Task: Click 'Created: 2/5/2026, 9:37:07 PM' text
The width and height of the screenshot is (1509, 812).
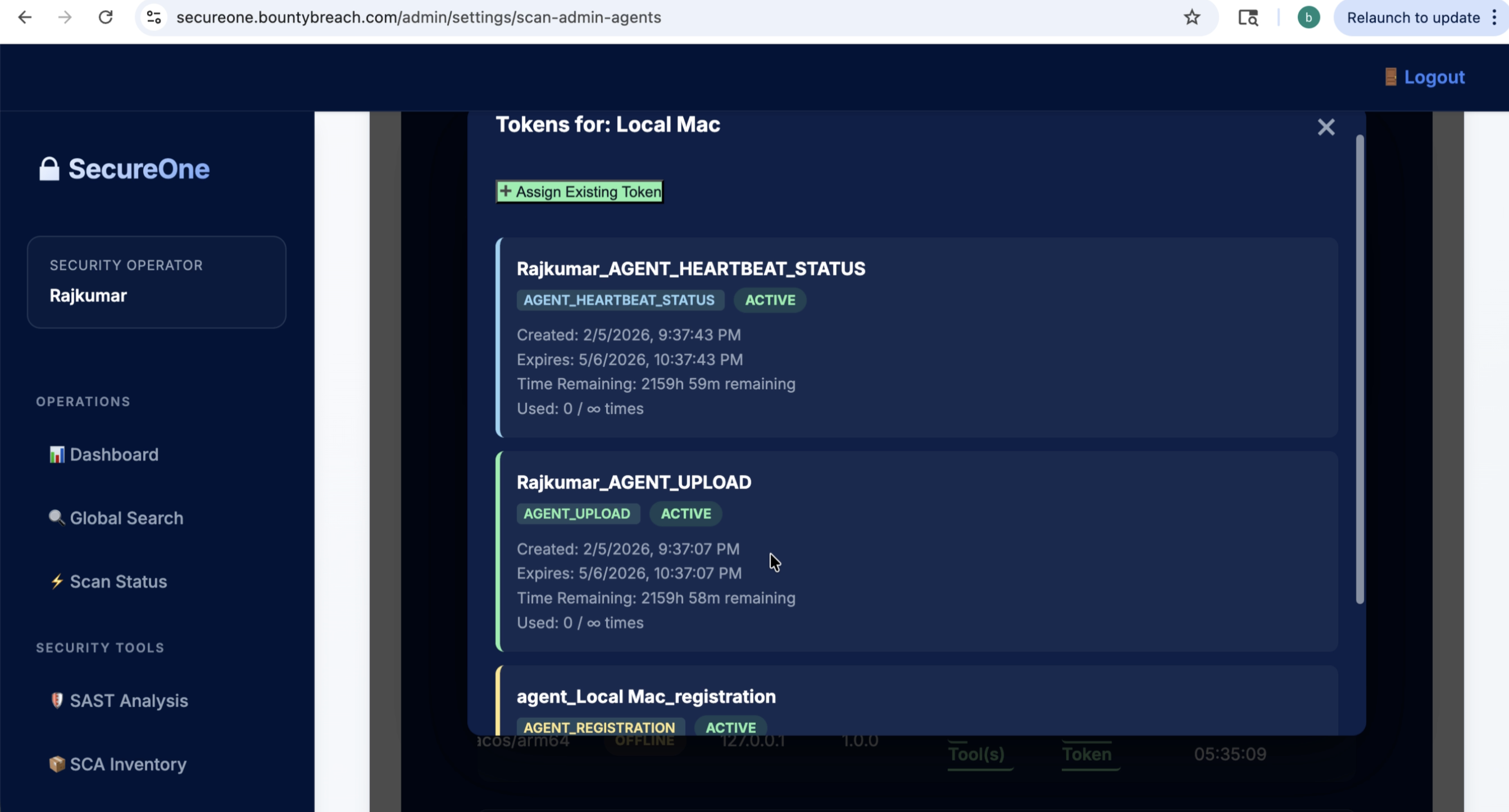Action: point(628,549)
